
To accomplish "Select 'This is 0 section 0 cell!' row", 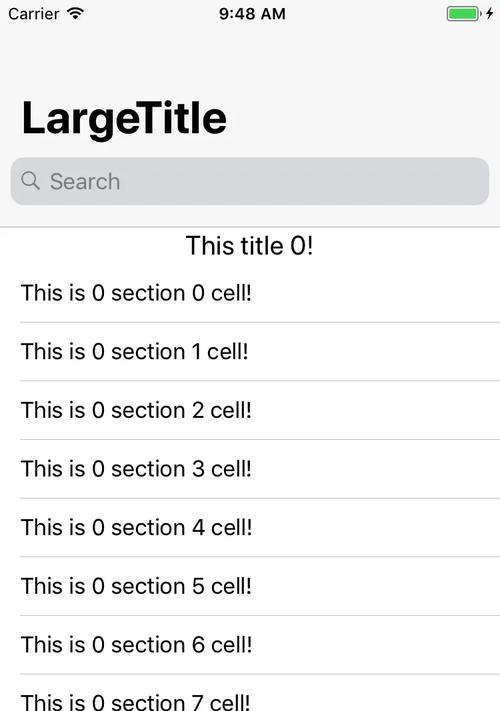I will [x=250, y=293].
